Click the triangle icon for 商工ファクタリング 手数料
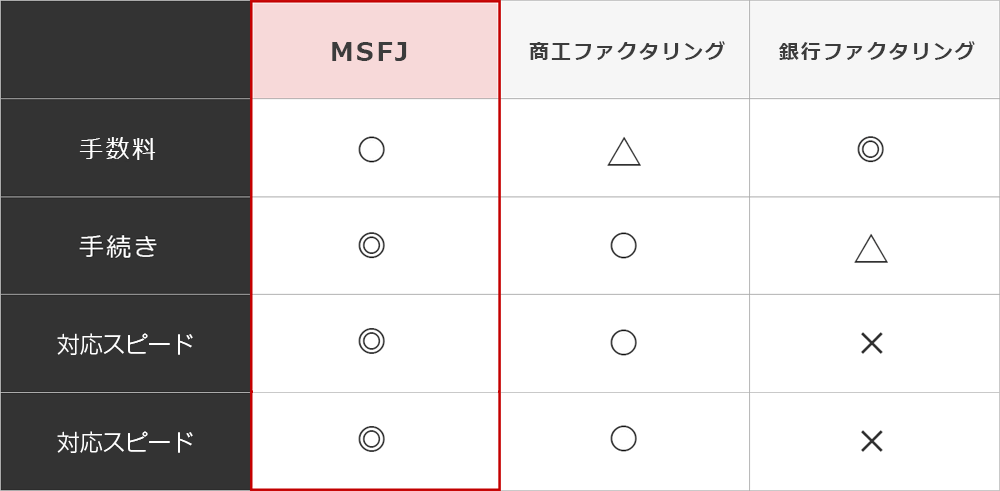 [624, 152]
